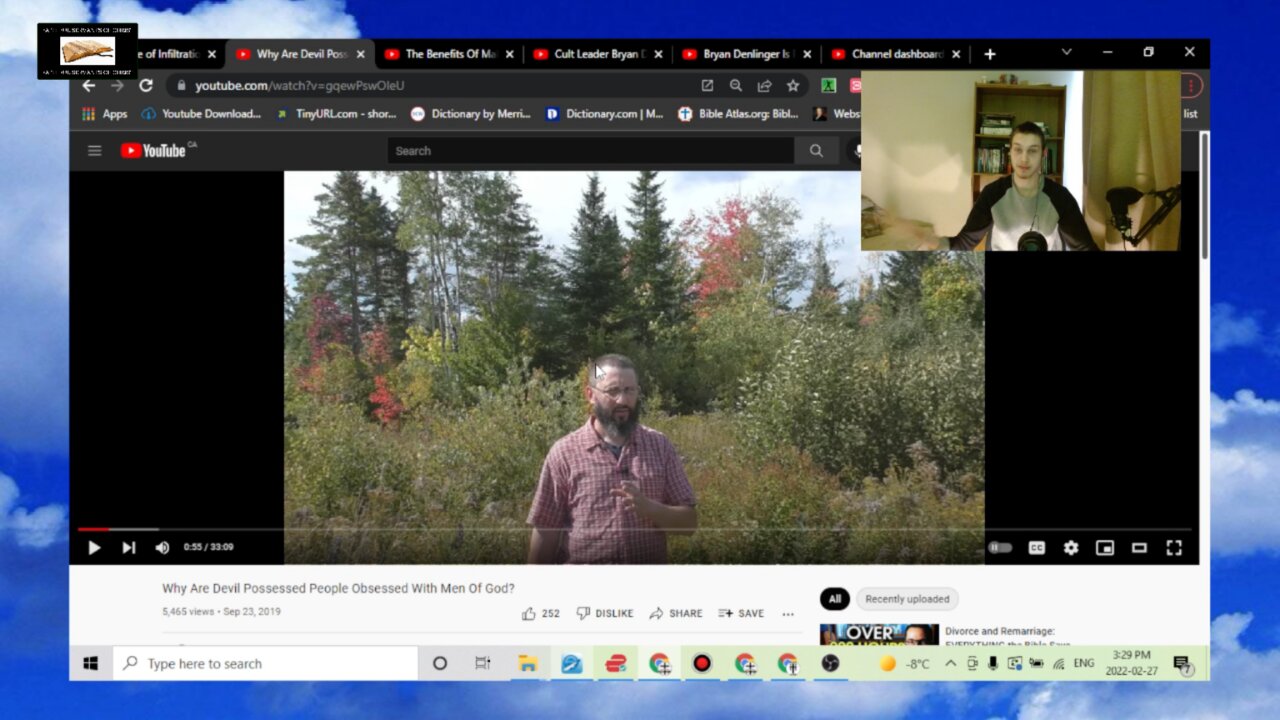Open the YouTube hamburger guide menu

pos(94,151)
